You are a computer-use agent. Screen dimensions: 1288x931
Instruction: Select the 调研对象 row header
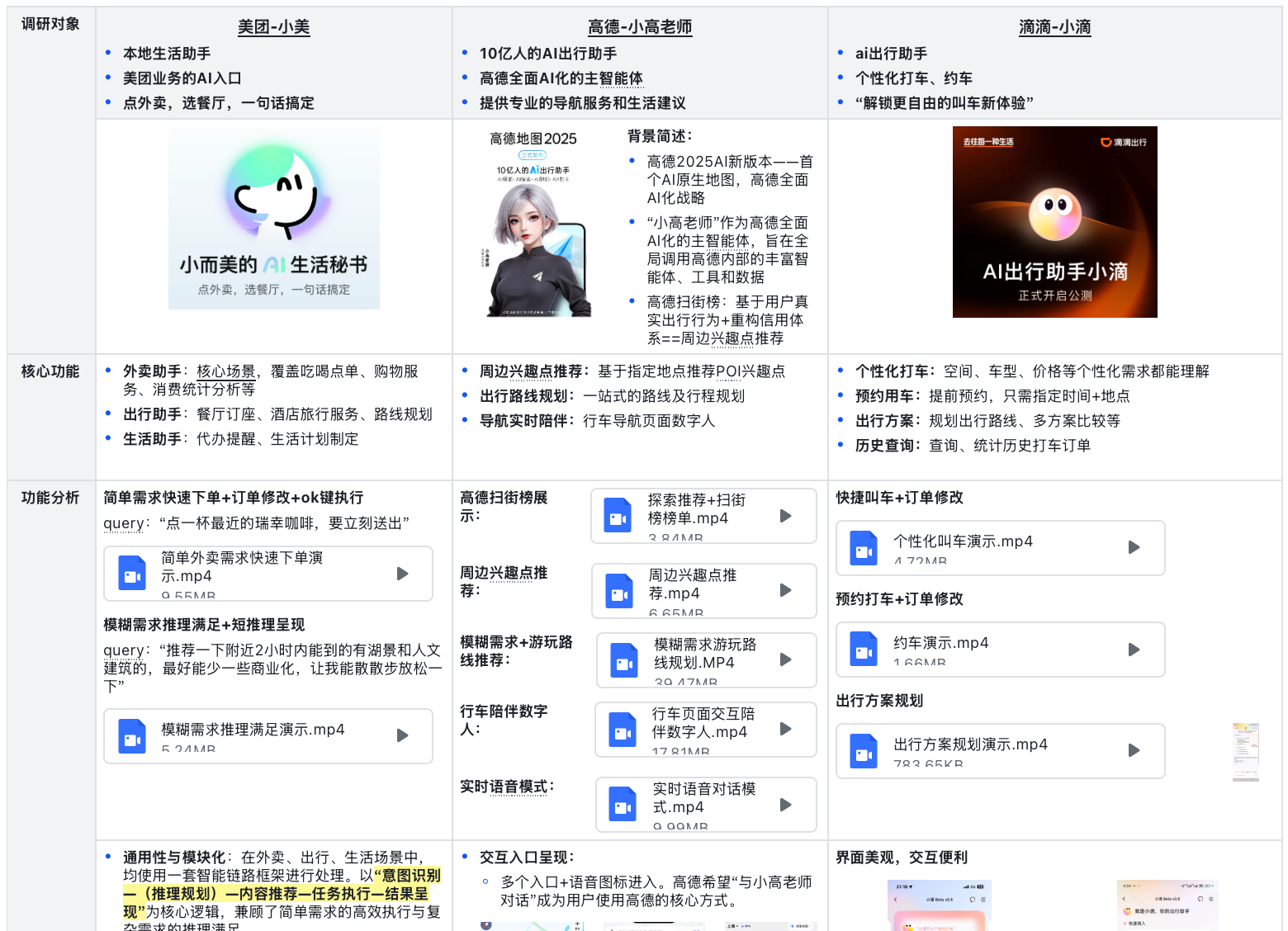pyautogui.click(x=50, y=24)
